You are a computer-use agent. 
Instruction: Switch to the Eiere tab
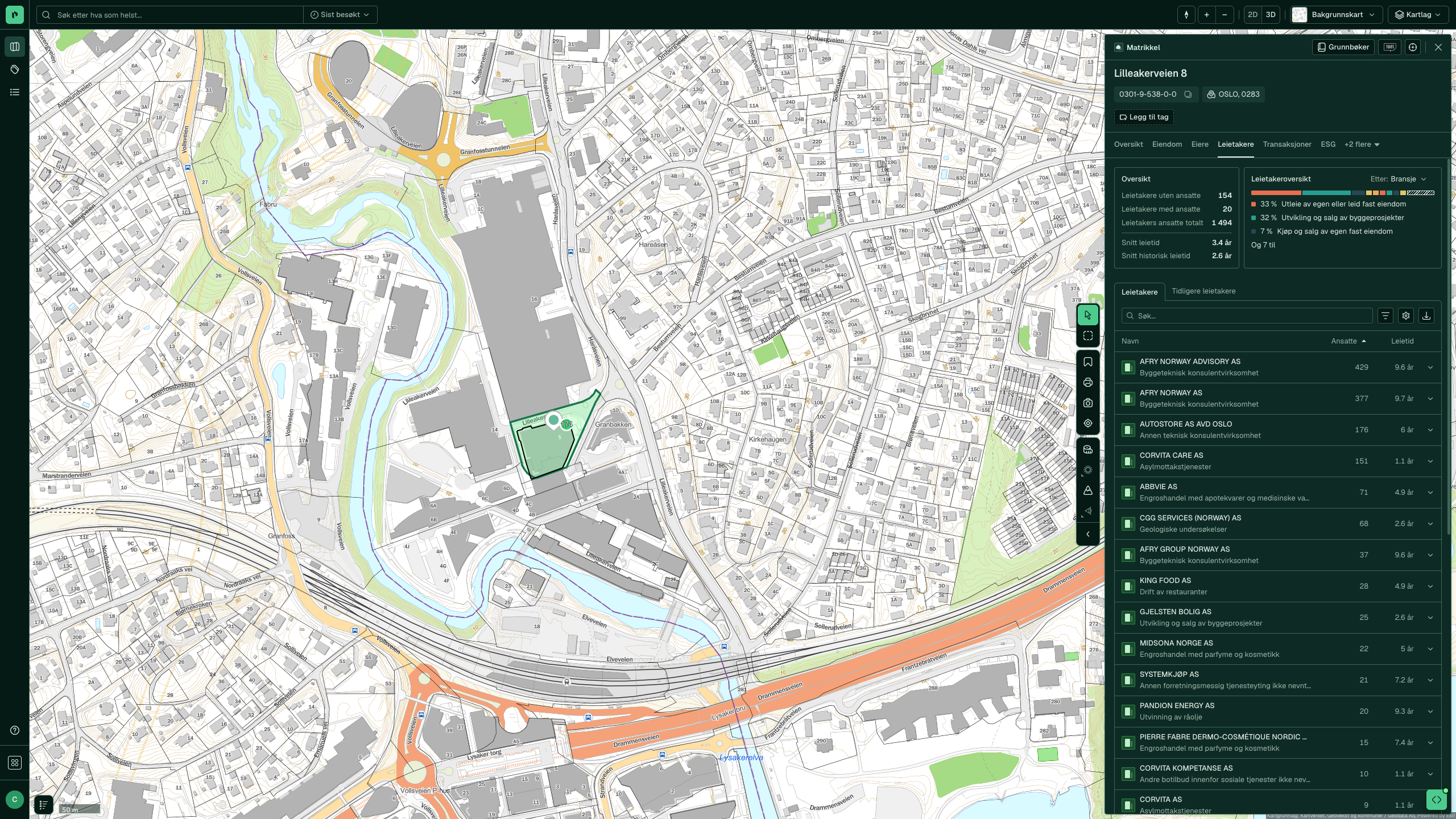1199,144
